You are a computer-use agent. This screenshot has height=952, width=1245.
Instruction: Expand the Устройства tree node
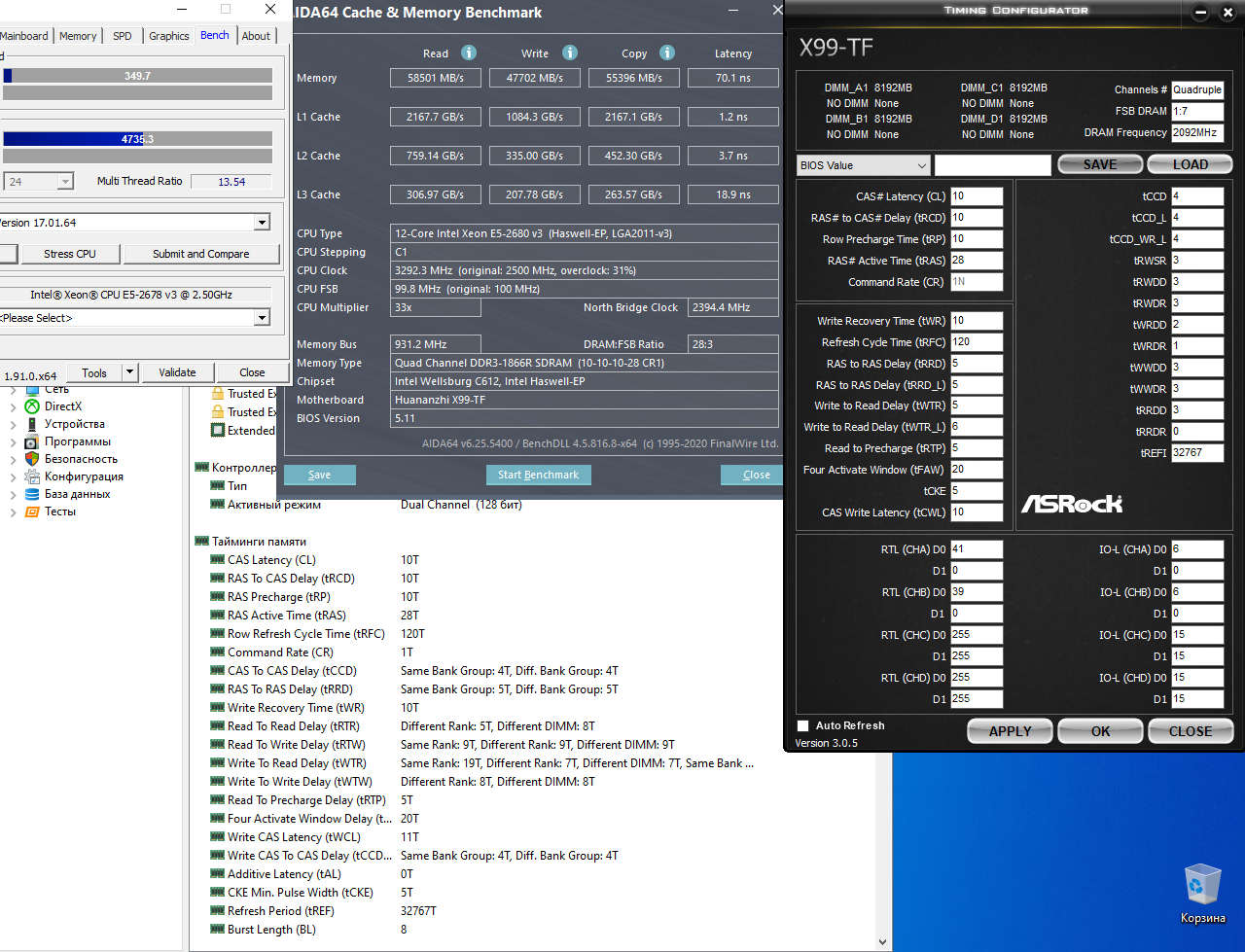(13, 424)
